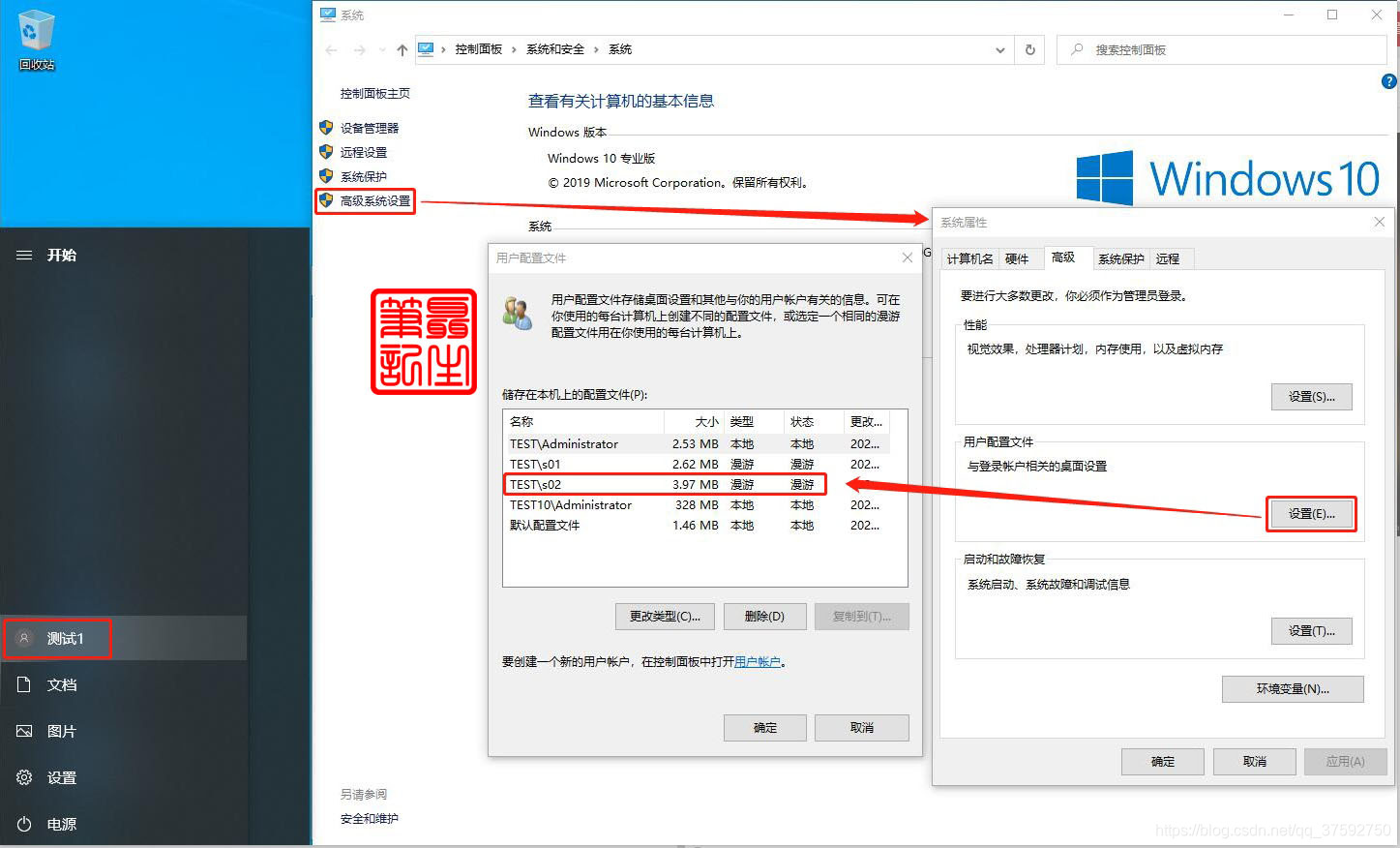The height and width of the screenshot is (848, 1400).
Task: Sort profiles by 状态 column header
Action: 814,422
